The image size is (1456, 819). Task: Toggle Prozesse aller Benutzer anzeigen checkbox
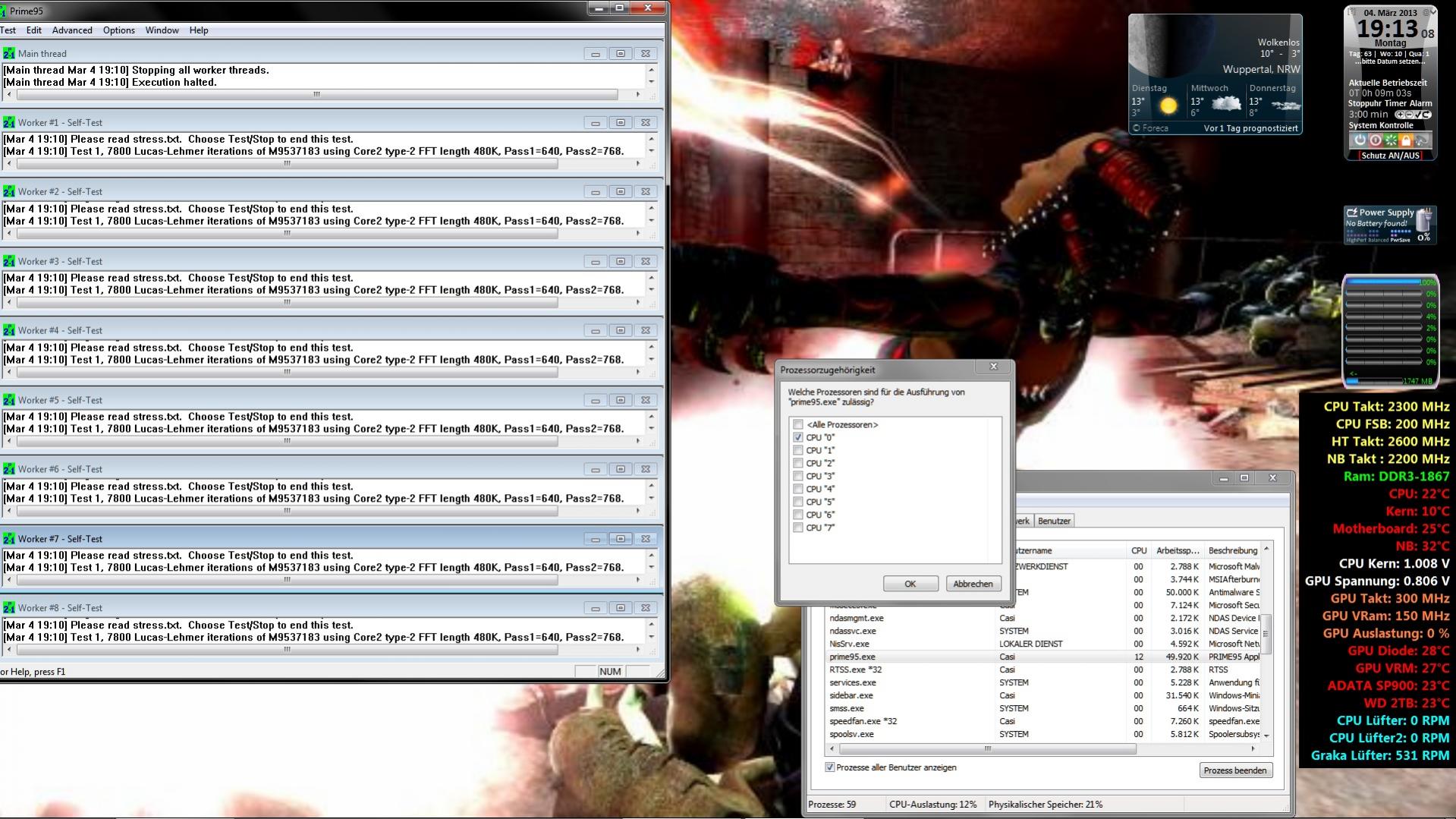coord(829,767)
